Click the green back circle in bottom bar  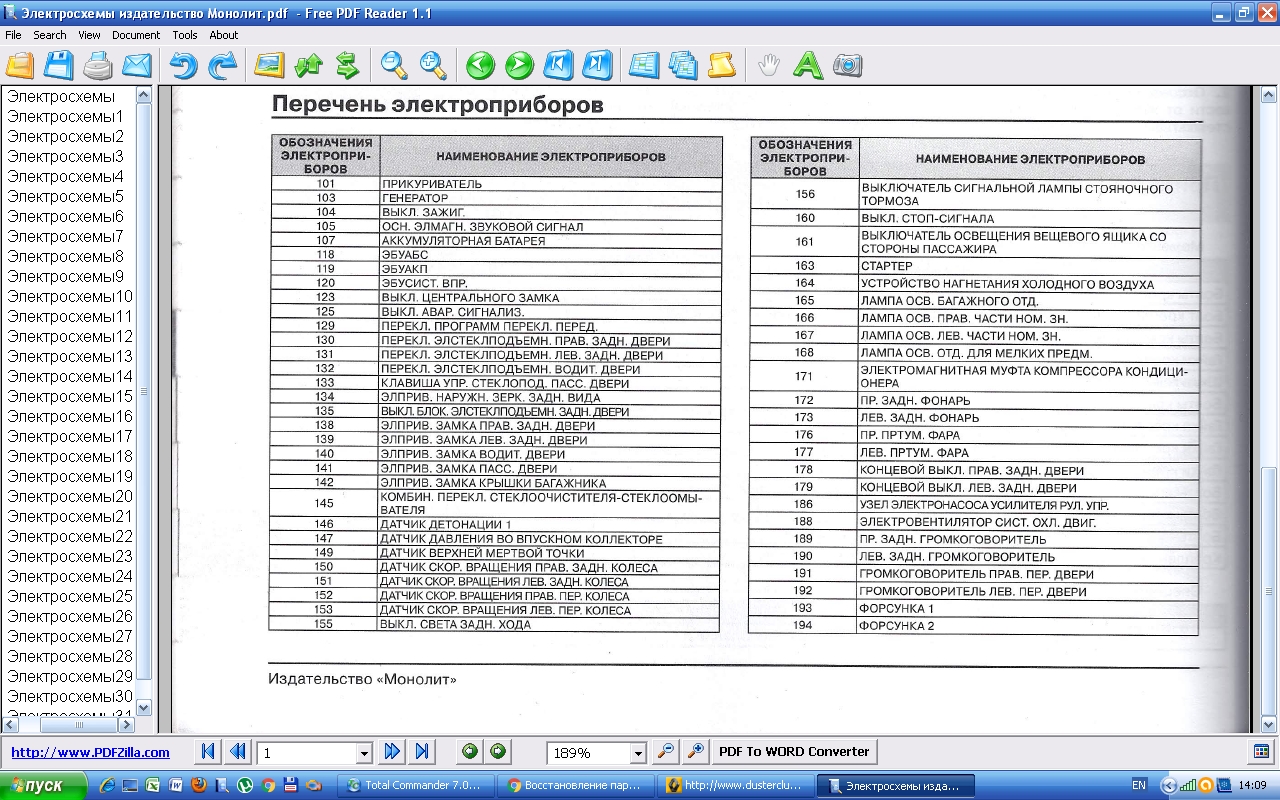point(469,752)
